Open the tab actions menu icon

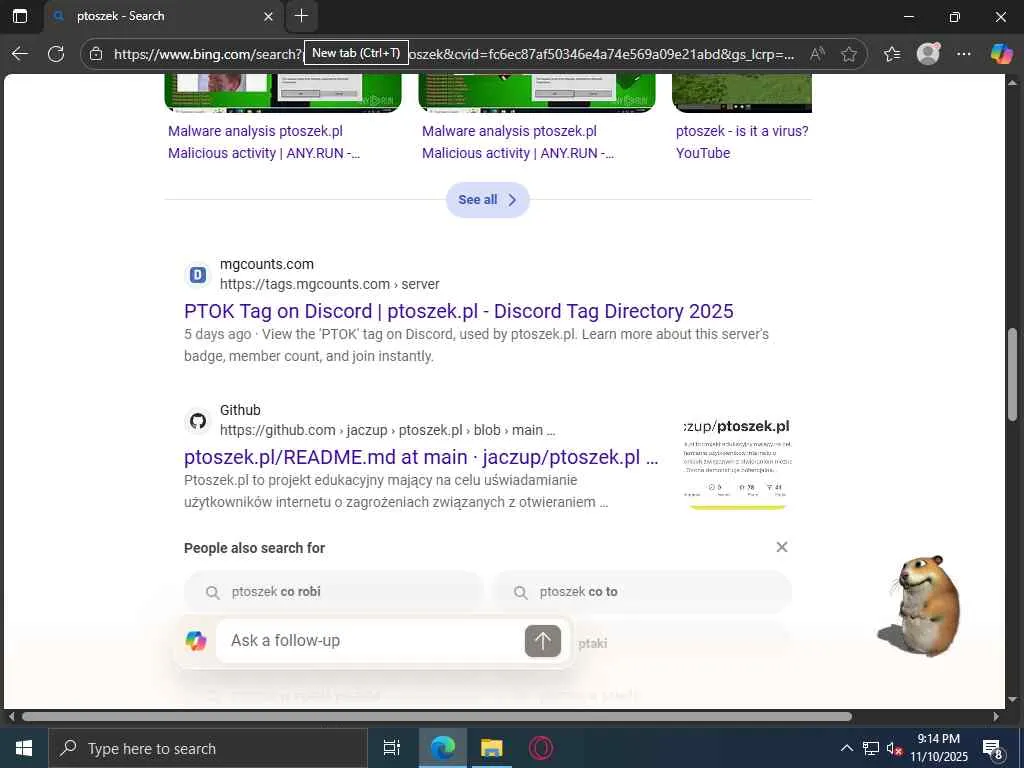pos(20,16)
